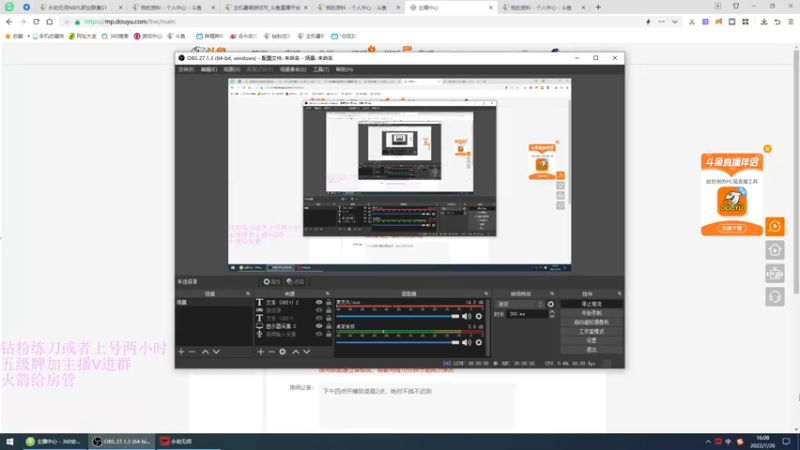Image resolution: width=800 pixels, height=450 pixels.
Task: Toggle visibility of second source row
Action: coord(319,310)
